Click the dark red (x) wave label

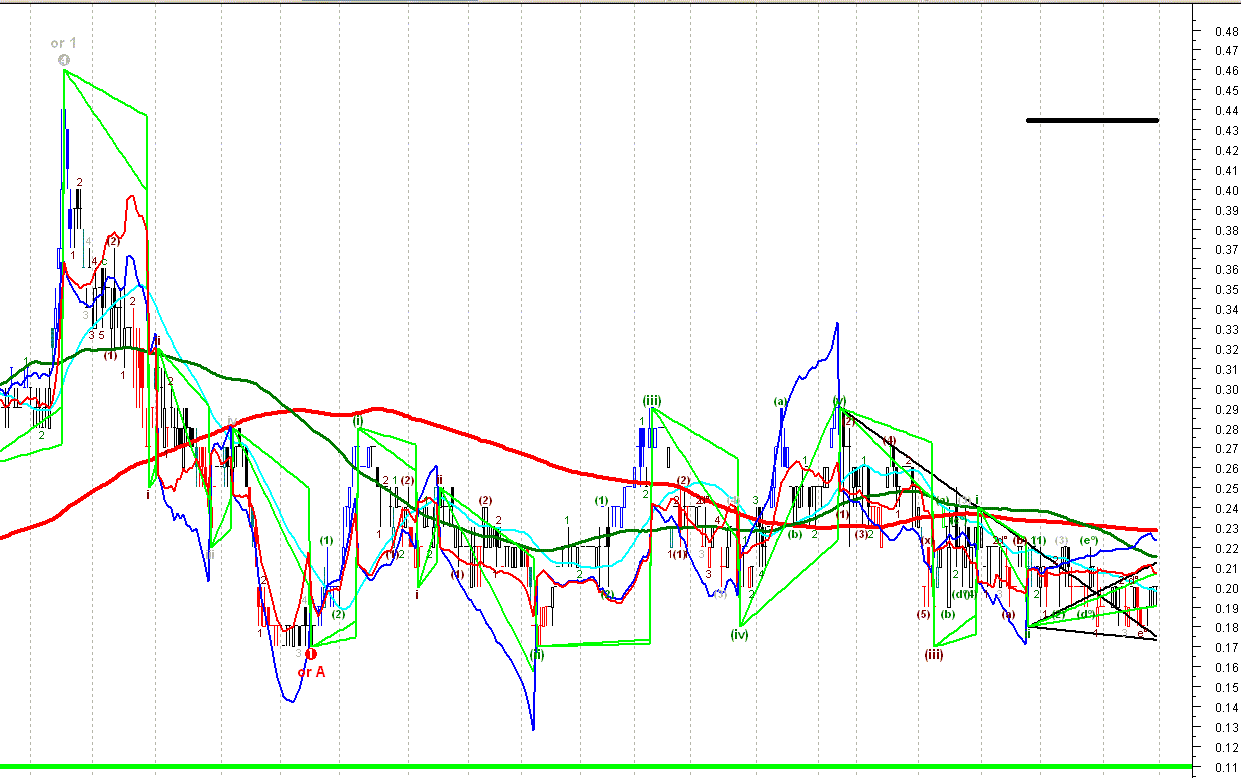point(928,541)
